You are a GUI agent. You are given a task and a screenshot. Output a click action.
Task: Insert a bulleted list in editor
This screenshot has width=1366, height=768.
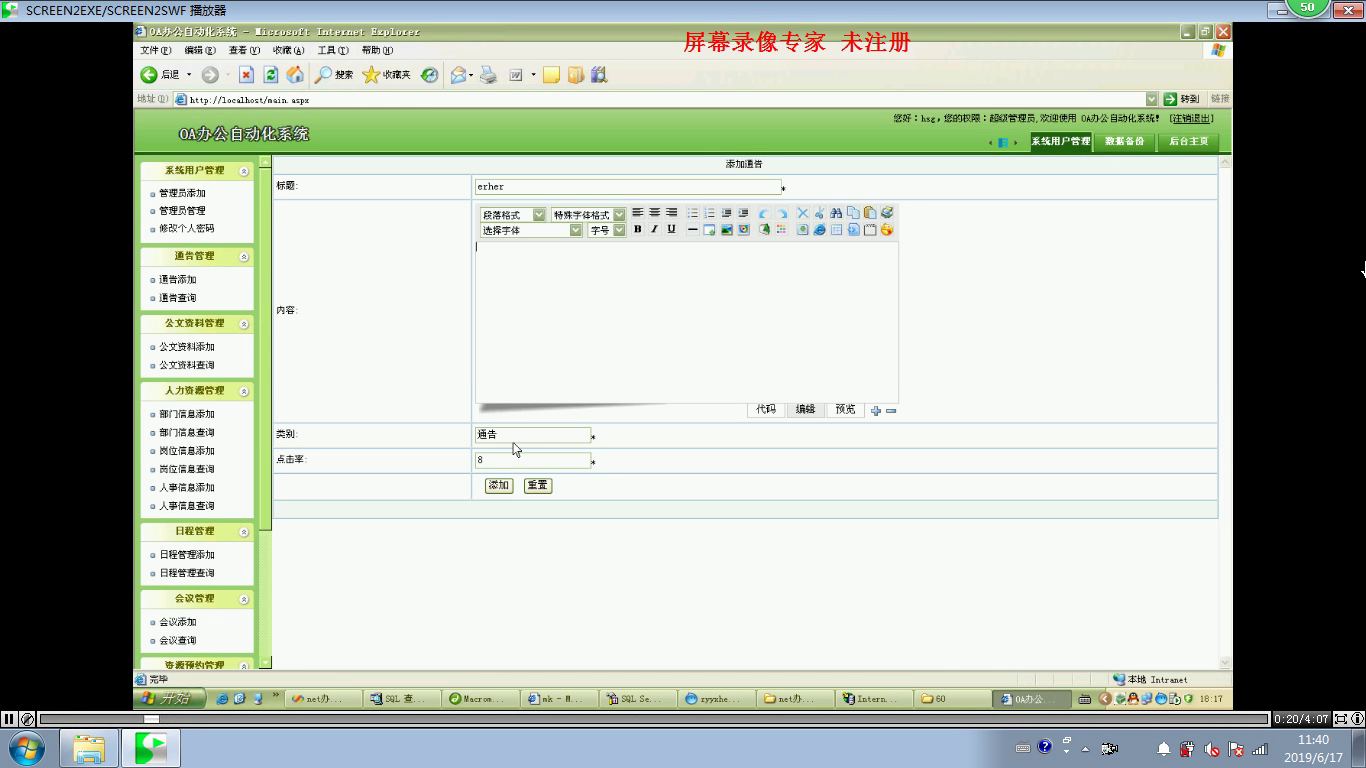click(x=692, y=213)
